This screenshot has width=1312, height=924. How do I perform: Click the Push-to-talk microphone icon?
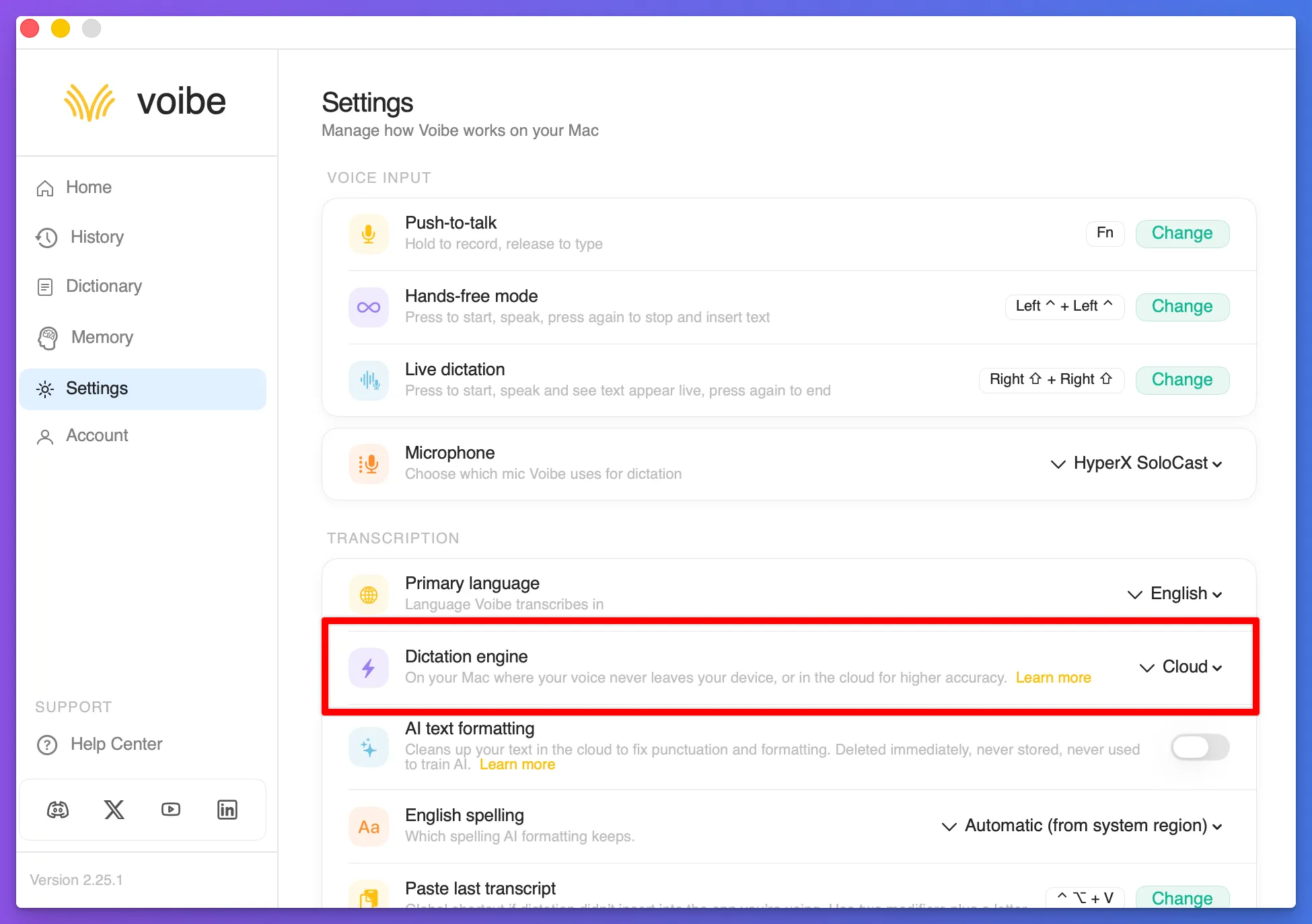[369, 233]
